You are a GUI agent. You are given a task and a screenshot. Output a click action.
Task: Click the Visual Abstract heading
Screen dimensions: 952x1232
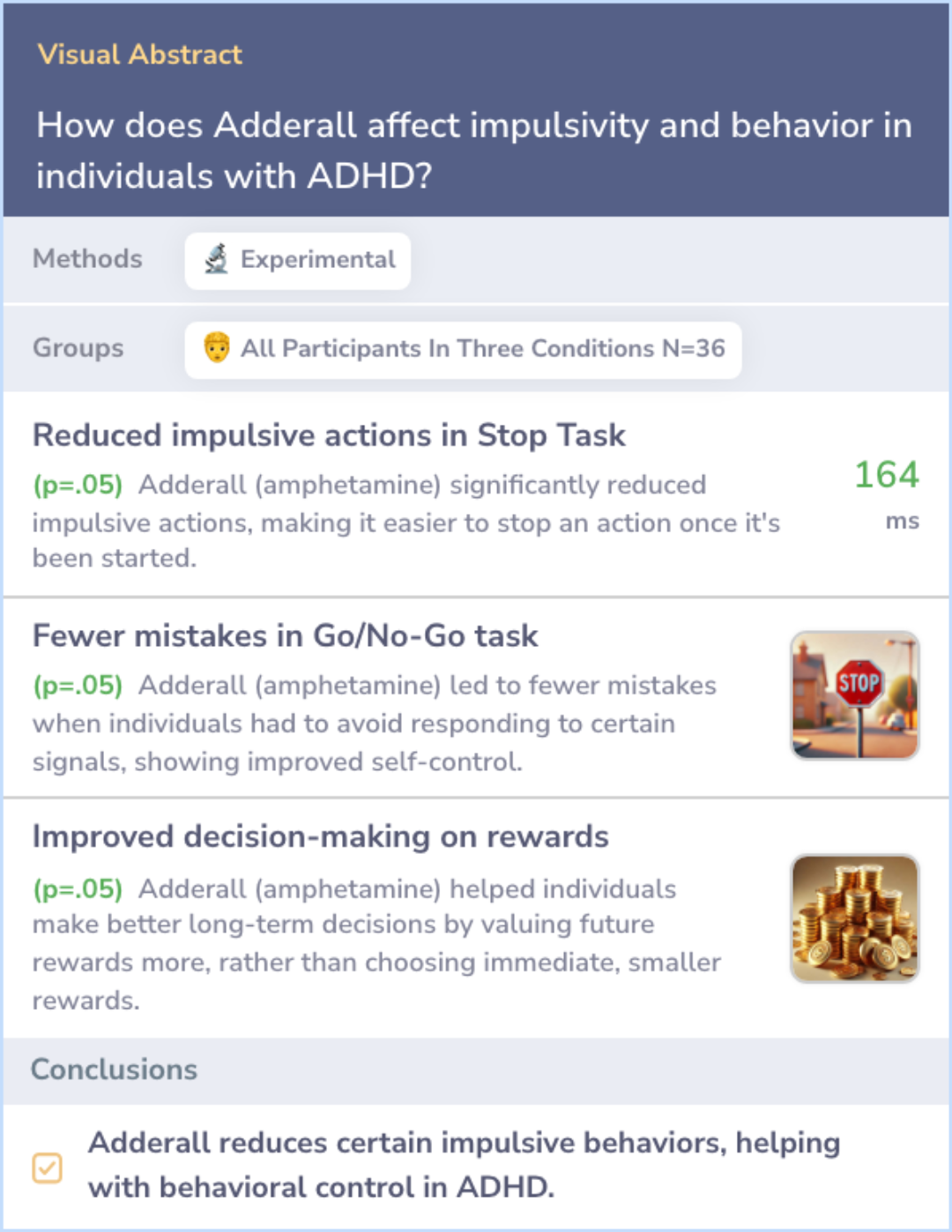(139, 55)
